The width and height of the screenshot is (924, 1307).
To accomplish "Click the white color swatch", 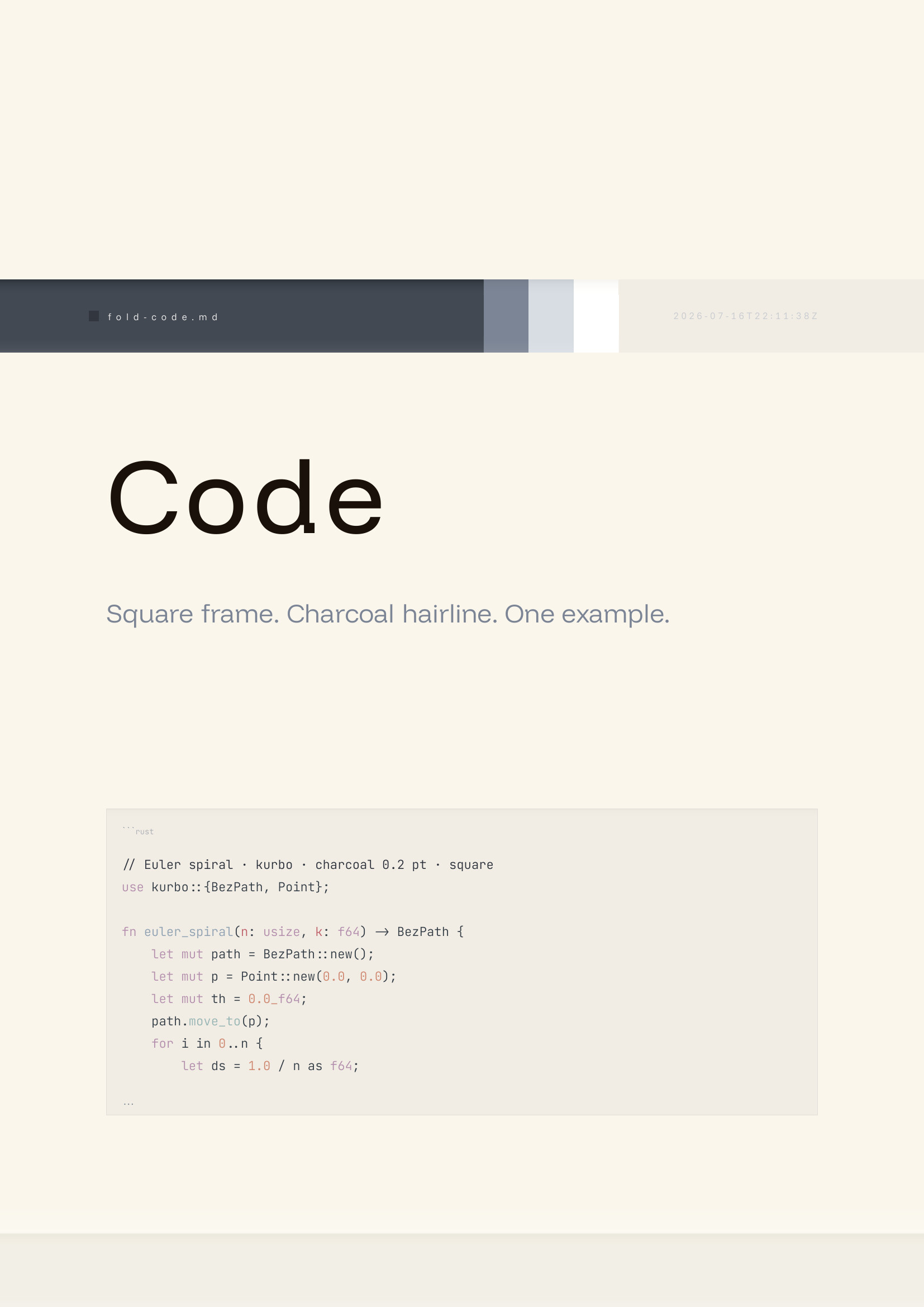I will [596, 316].
